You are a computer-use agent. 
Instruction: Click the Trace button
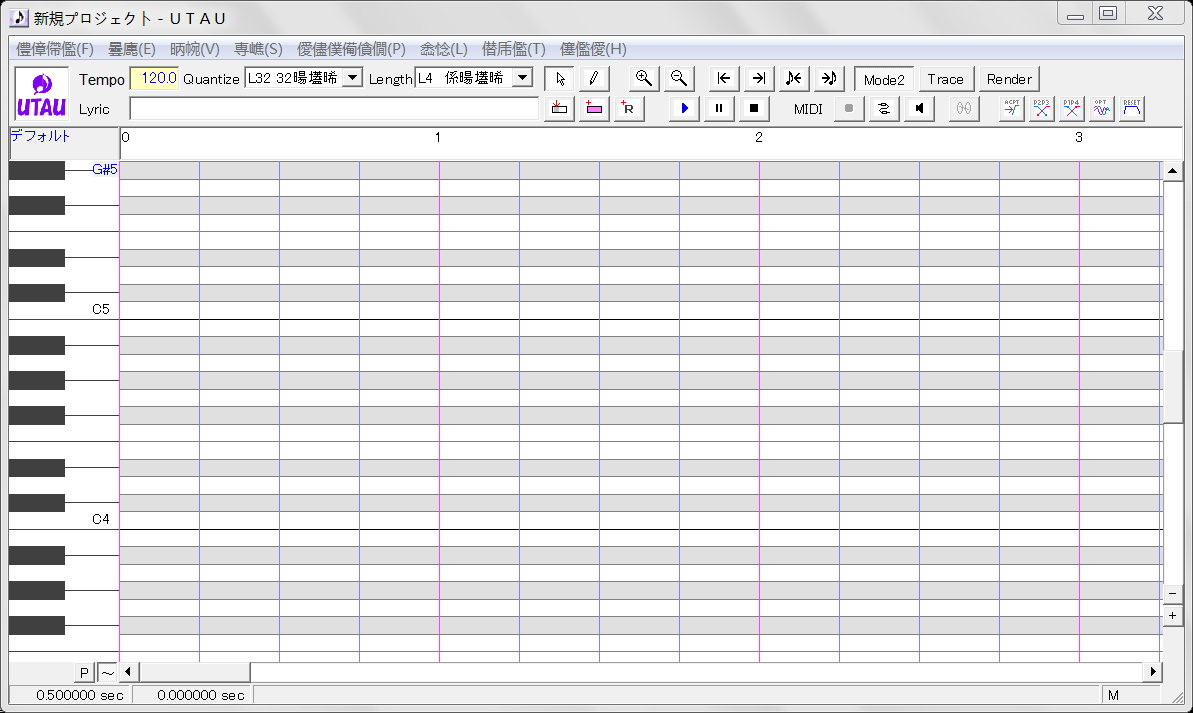pos(945,79)
